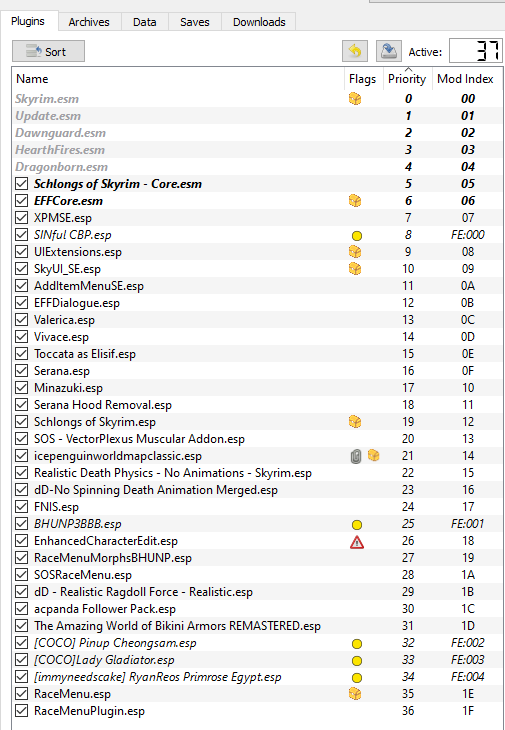
Task: Disable the AddItemMenuSE.esp plugin checkbox
Action: (21, 286)
